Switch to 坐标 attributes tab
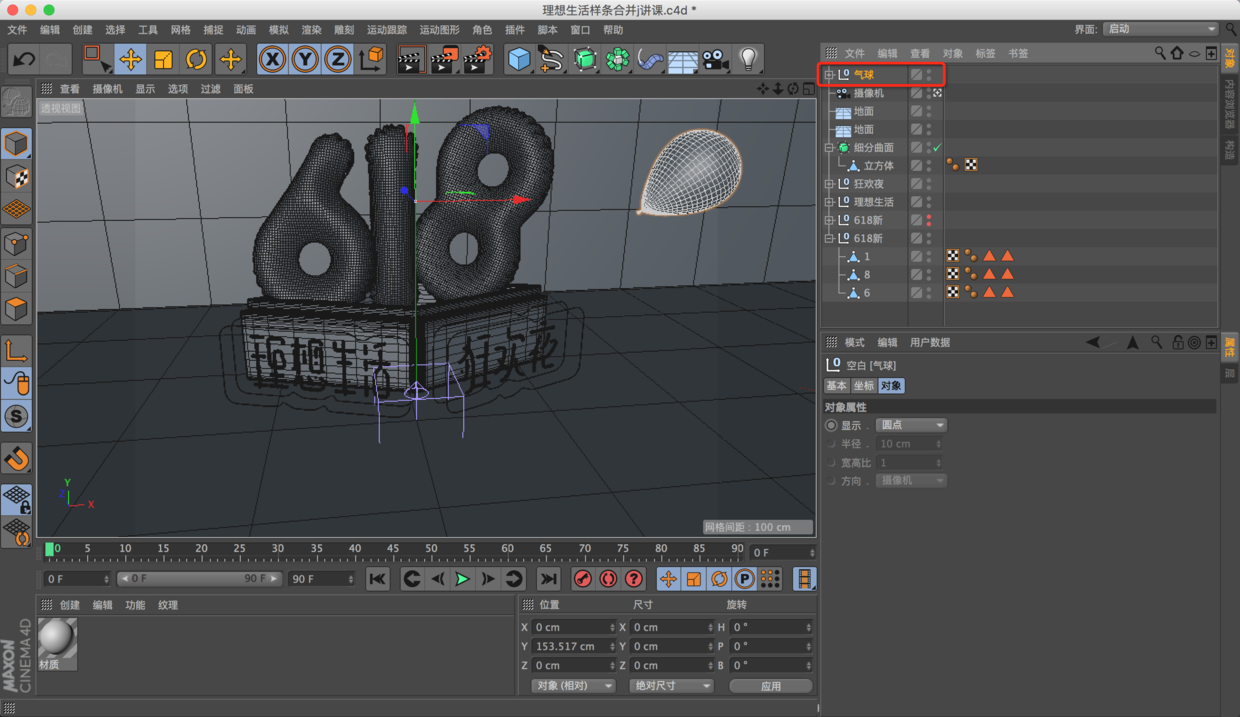 point(863,386)
